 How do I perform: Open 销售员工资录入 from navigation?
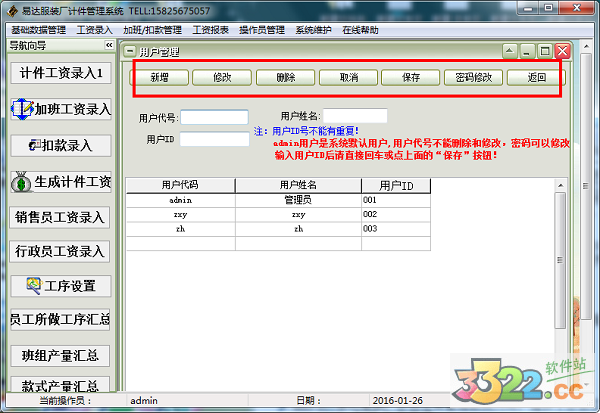click(x=60, y=217)
